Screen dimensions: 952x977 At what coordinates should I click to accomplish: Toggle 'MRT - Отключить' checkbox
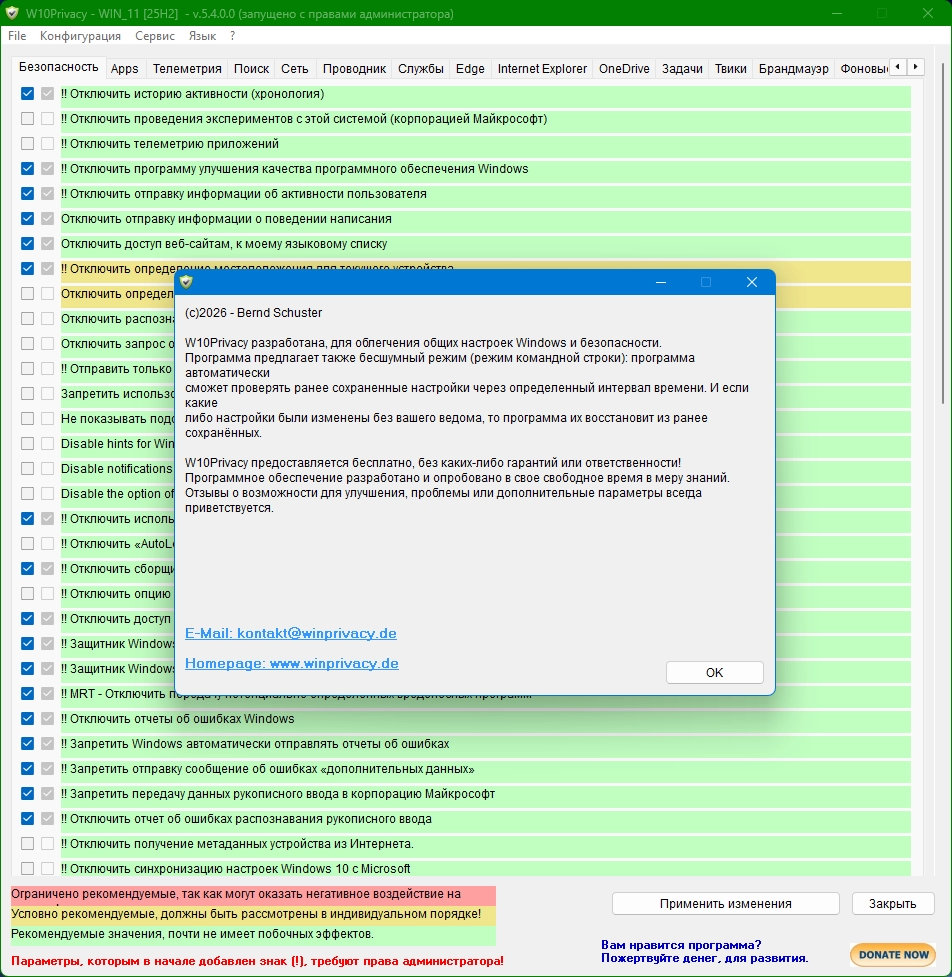[x=27, y=693]
